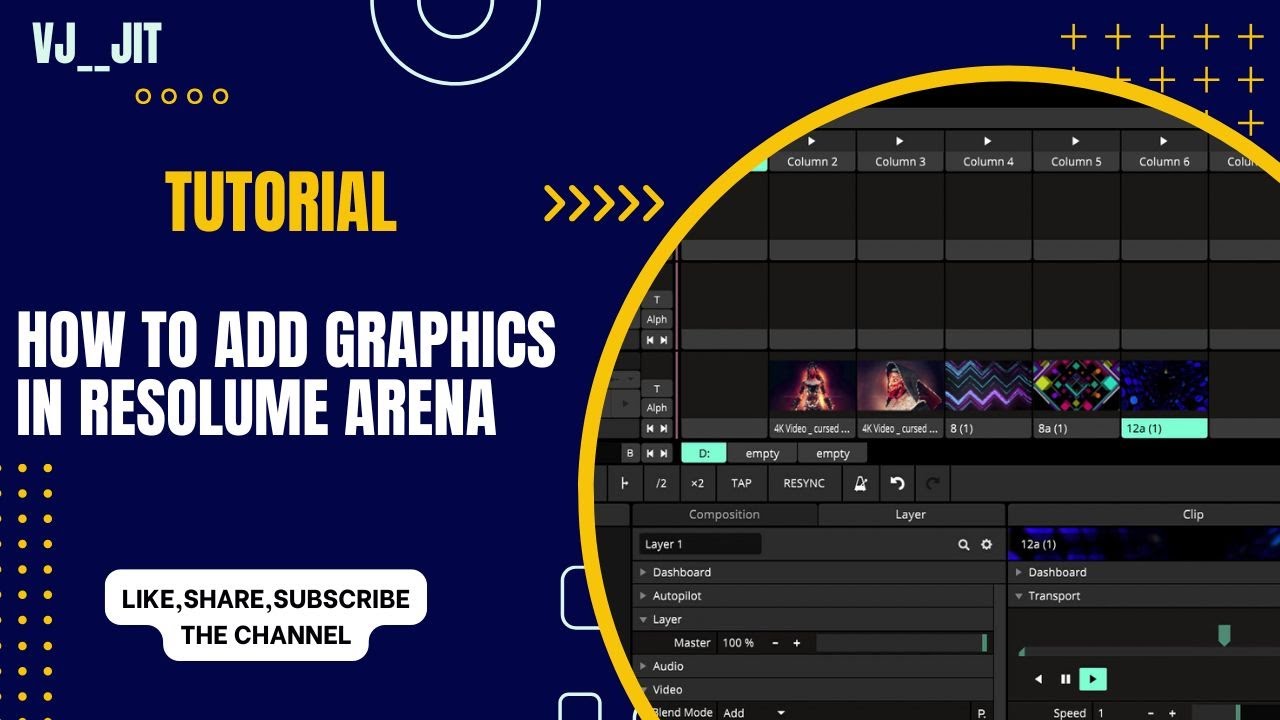Switch to the Layer tab

(910, 515)
